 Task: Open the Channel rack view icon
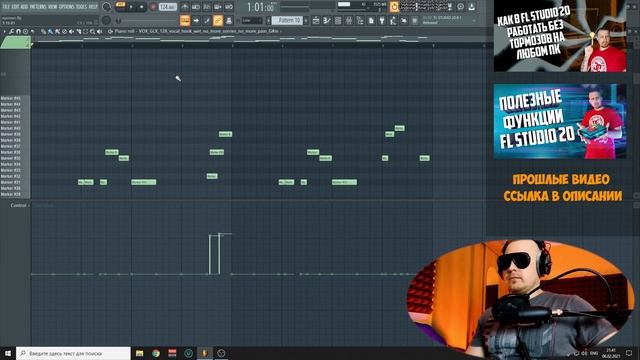tap(338, 20)
